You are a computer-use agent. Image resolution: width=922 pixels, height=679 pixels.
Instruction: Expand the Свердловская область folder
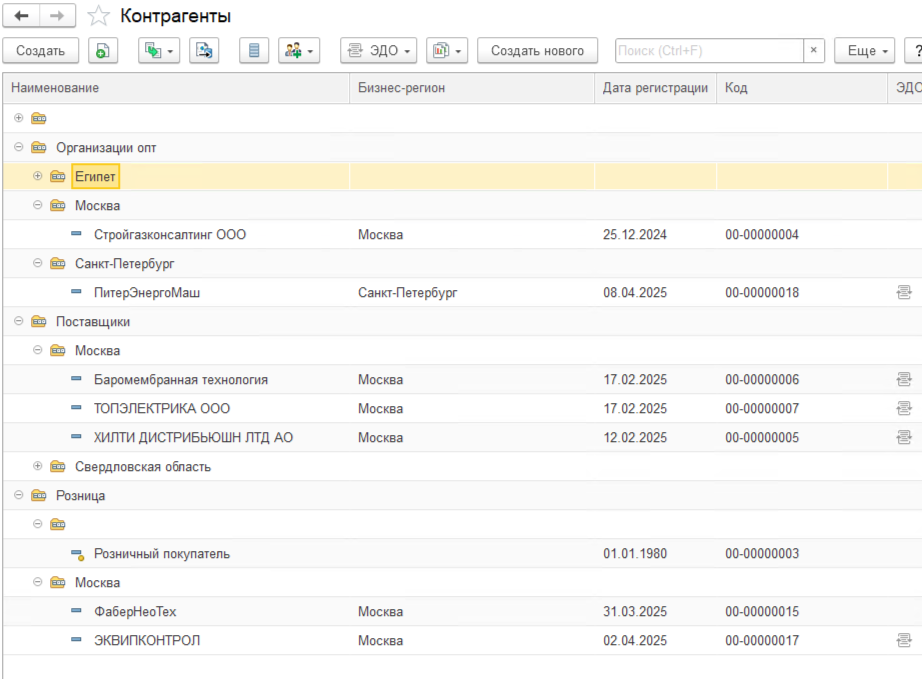tap(38, 466)
